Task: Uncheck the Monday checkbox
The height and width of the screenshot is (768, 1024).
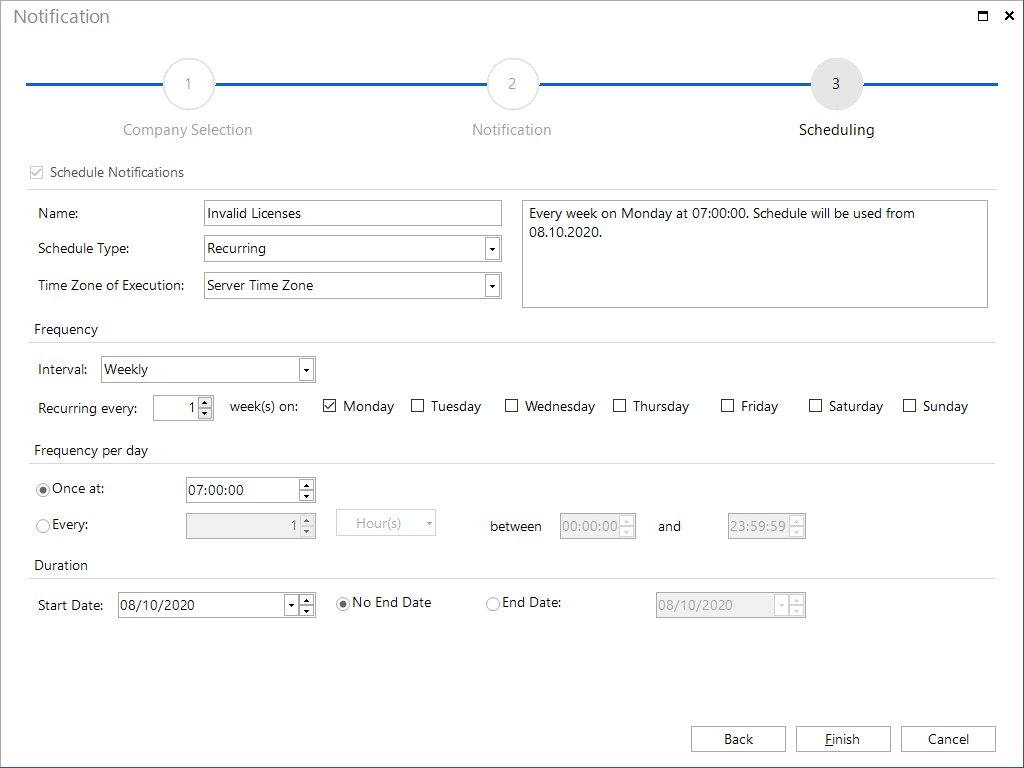Action: point(329,406)
